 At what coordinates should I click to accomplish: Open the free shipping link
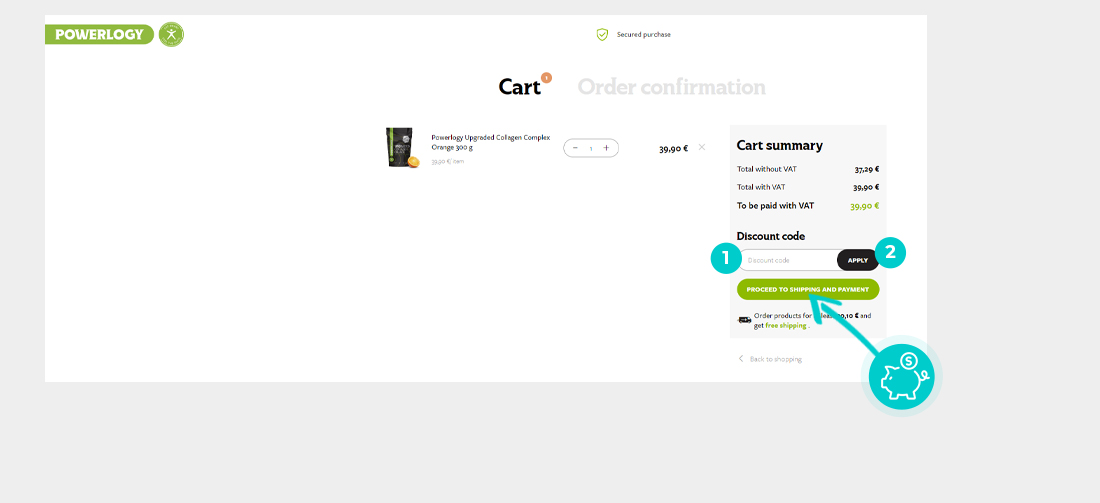point(785,326)
